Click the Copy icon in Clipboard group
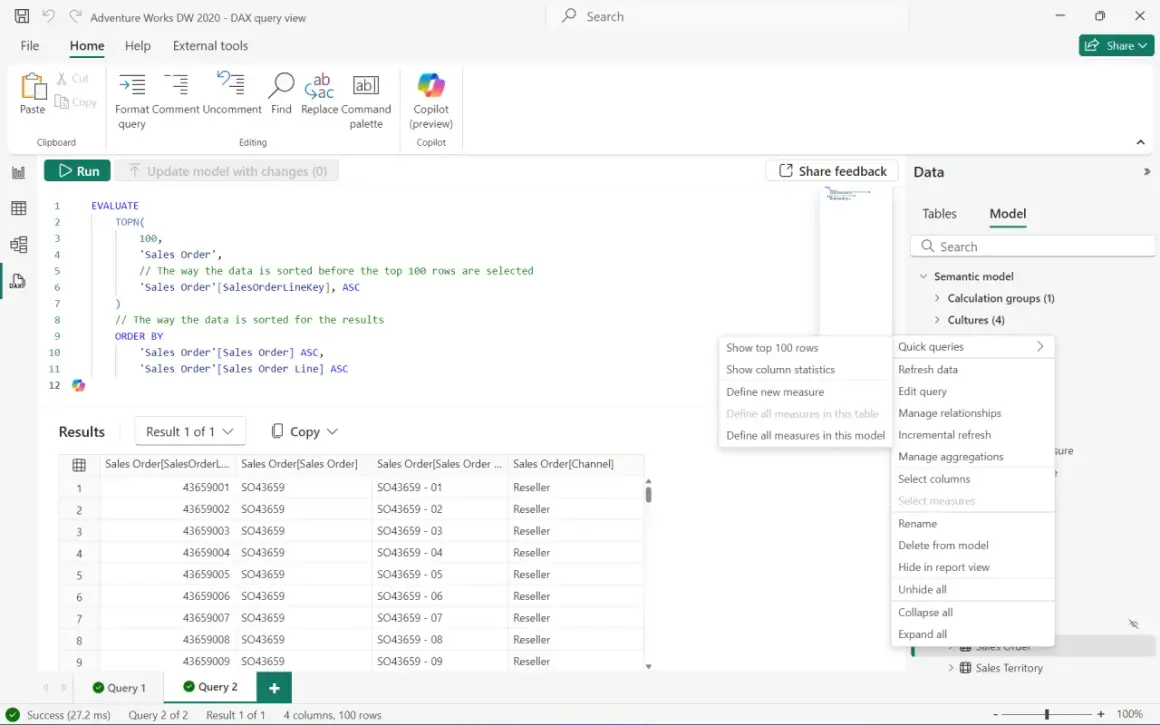The width and height of the screenshot is (1160, 725). pyautogui.click(x=62, y=102)
